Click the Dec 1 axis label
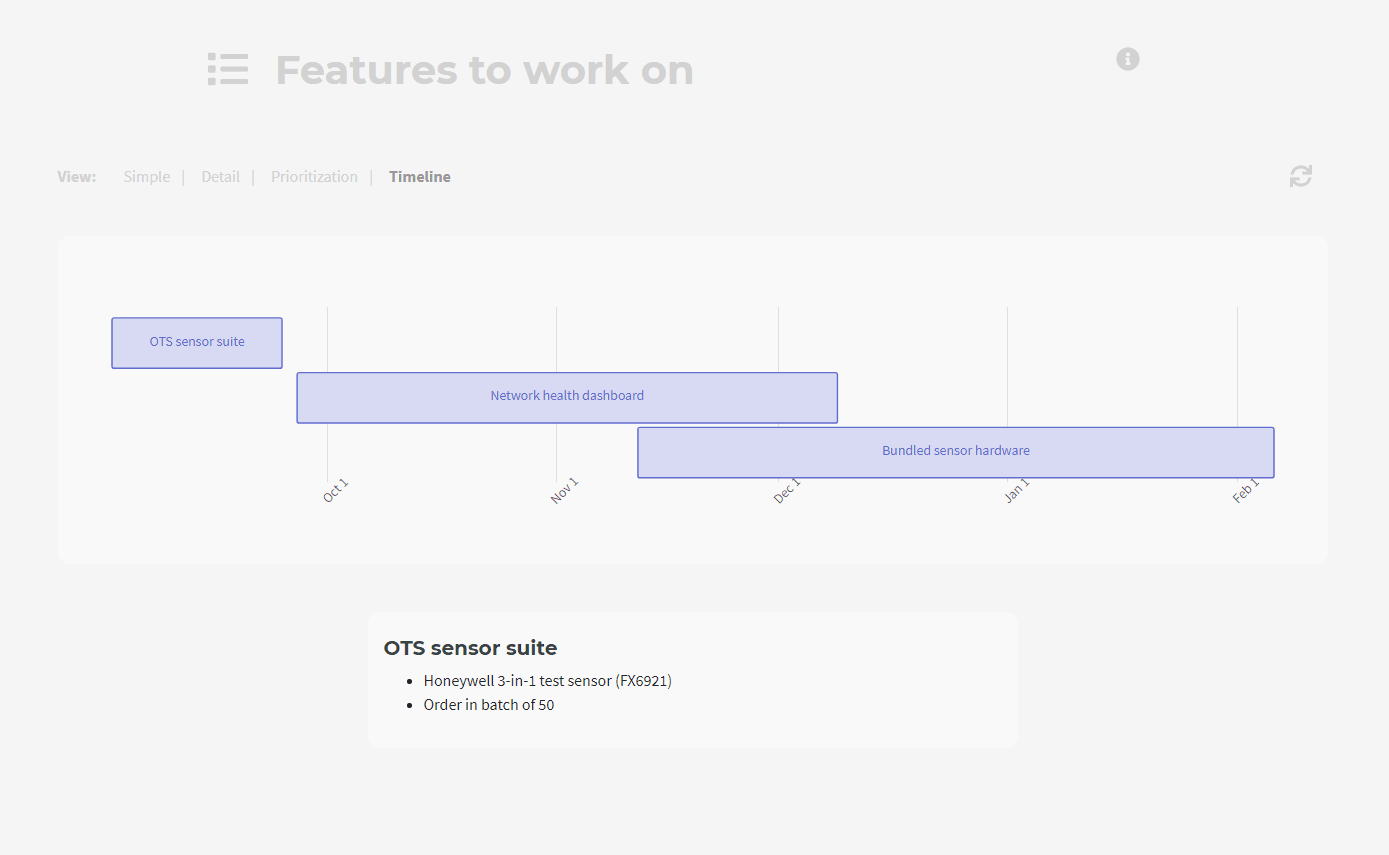 pos(787,490)
